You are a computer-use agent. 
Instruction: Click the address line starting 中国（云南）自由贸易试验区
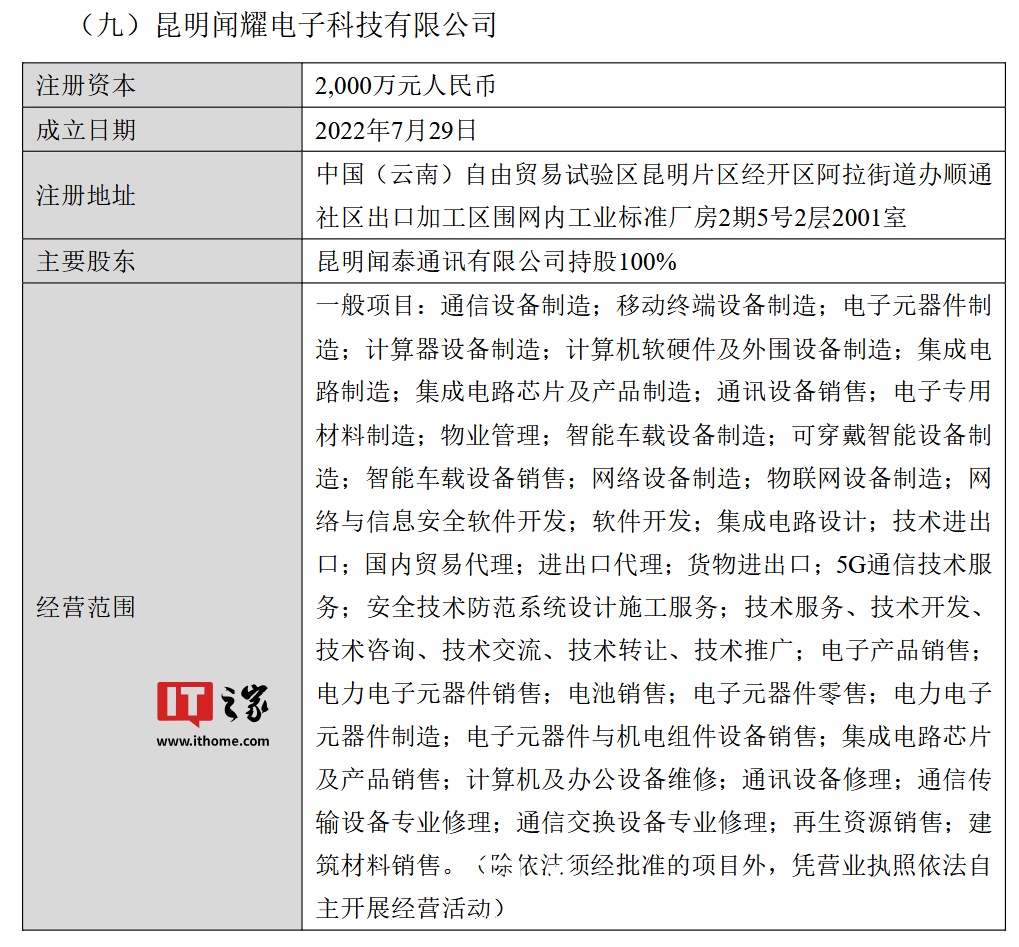pos(654,174)
